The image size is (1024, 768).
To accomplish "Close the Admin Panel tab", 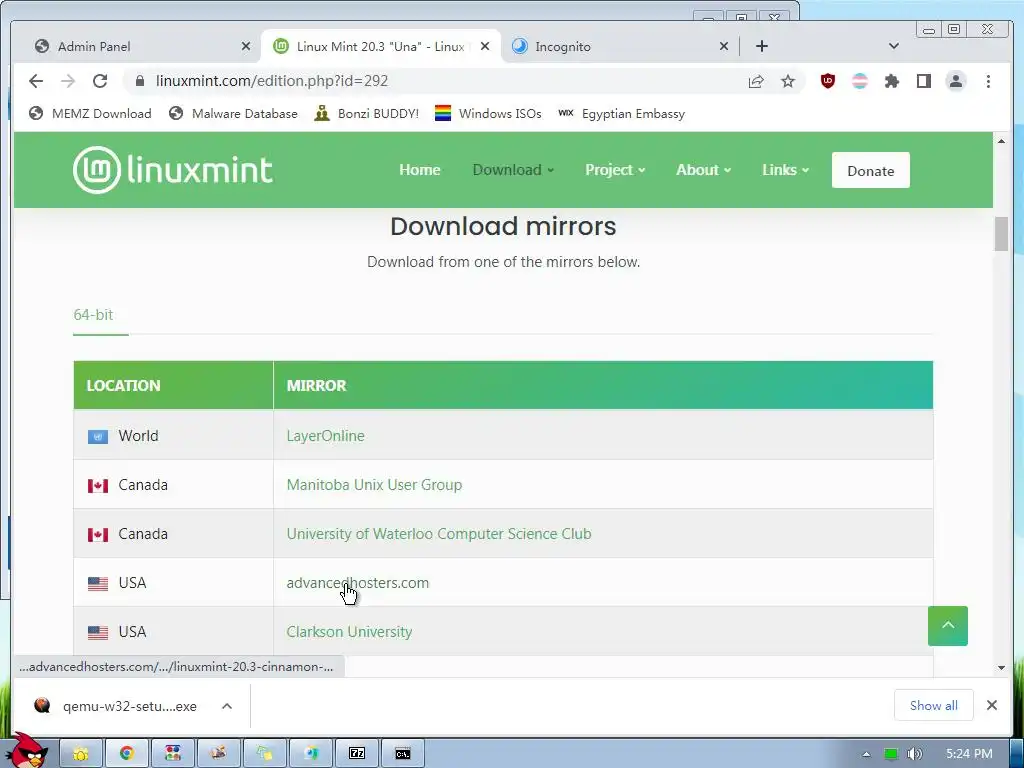I will (246, 46).
